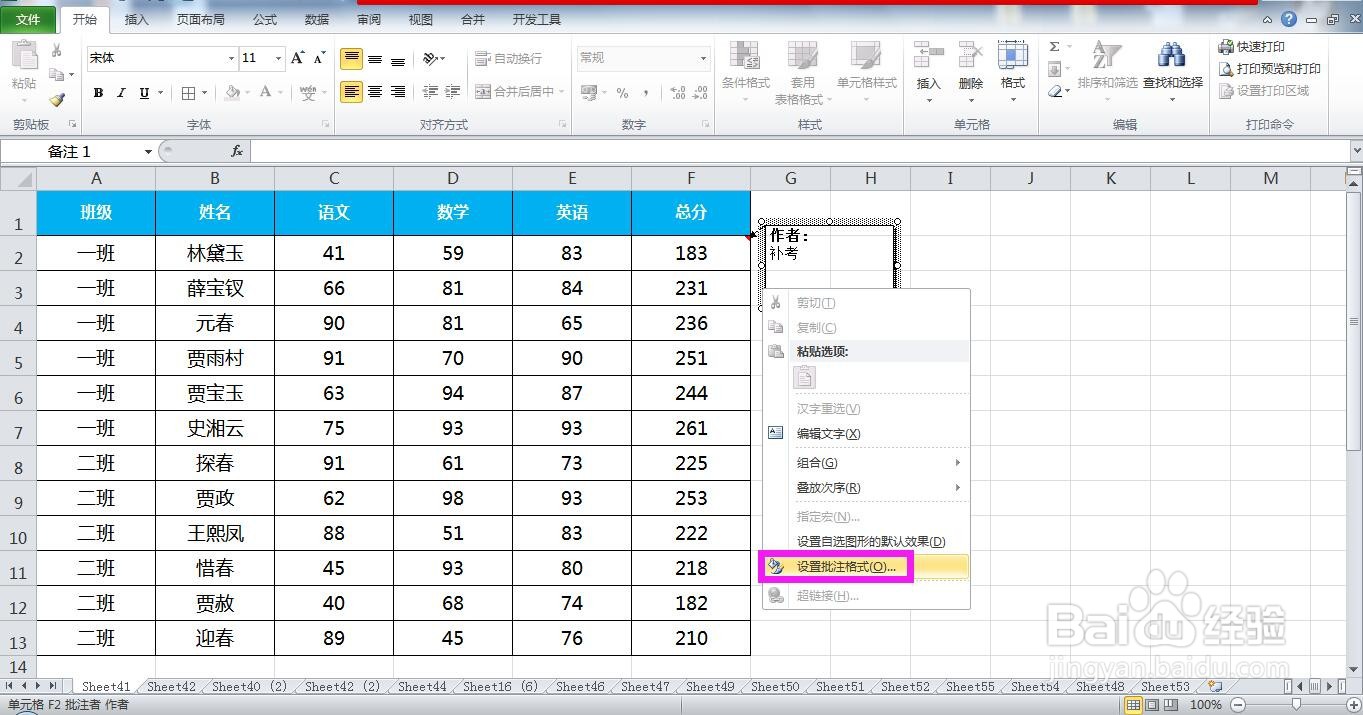Switch to the 插入 Insert ribbon tab
1363x715 pixels.
pyautogui.click(x=137, y=20)
